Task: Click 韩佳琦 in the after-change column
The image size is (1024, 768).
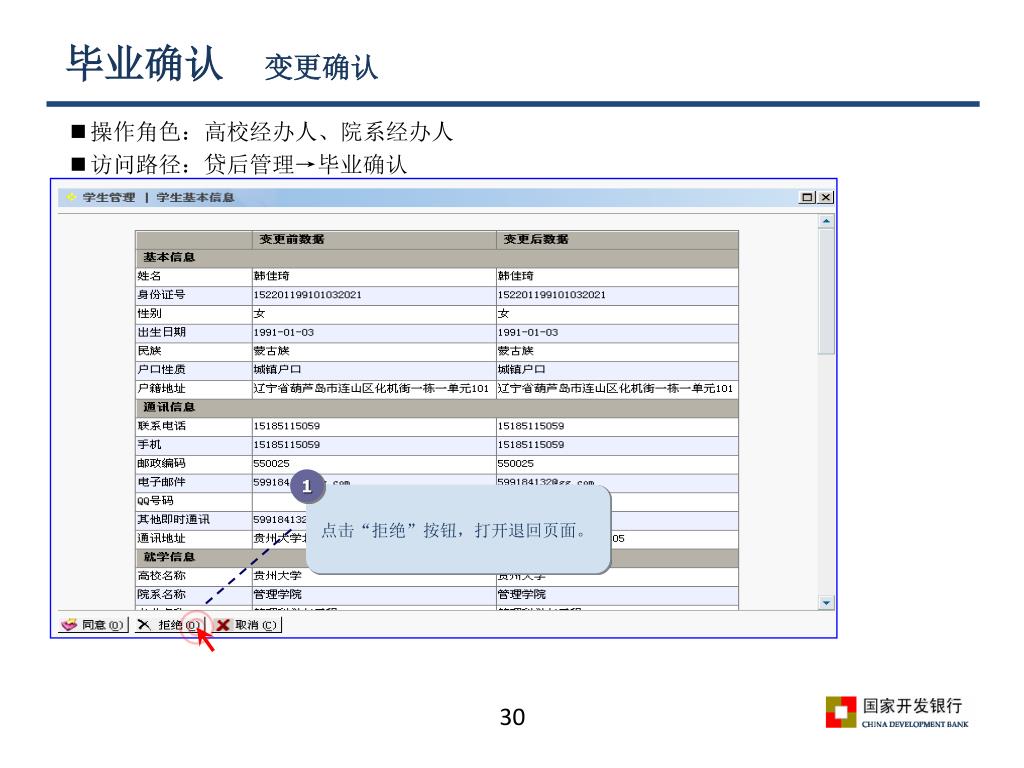Action: 515,276
